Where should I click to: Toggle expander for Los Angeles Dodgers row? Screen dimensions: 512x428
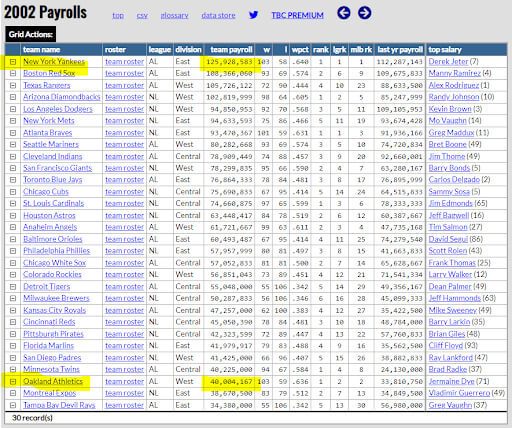13,109
